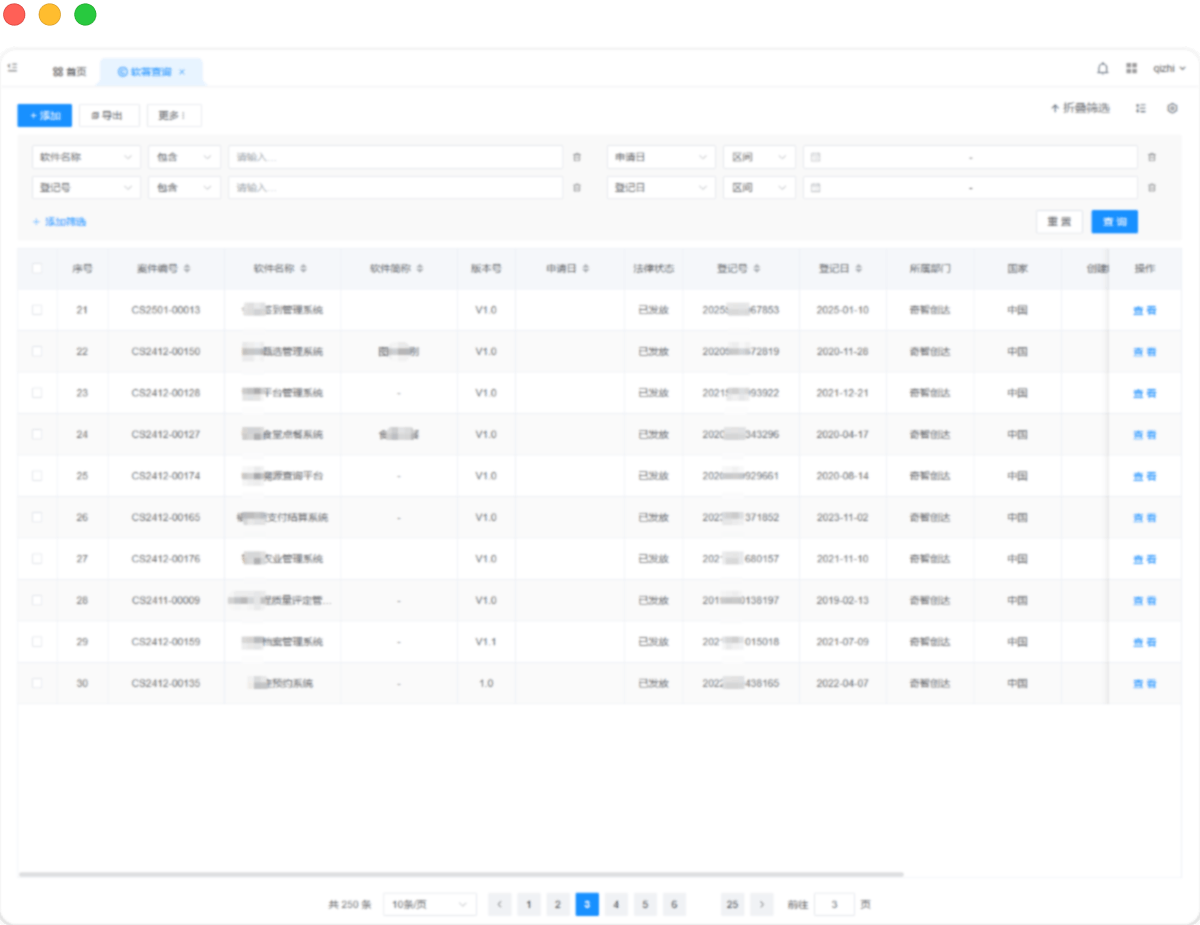Expand the 10条/页 page size dropdown
Image resolution: width=1200 pixels, height=925 pixels.
tap(429, 904)
